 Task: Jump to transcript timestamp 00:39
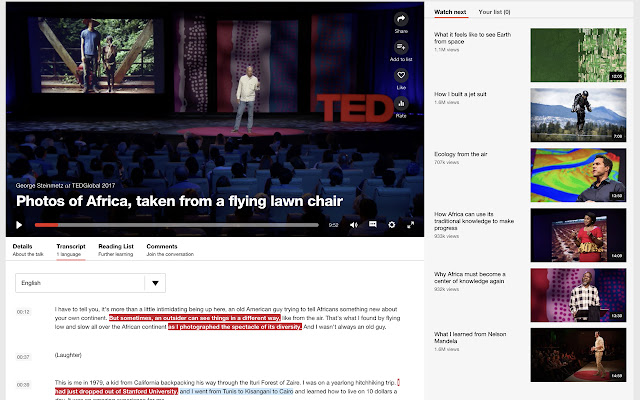(x=23, y=385)
